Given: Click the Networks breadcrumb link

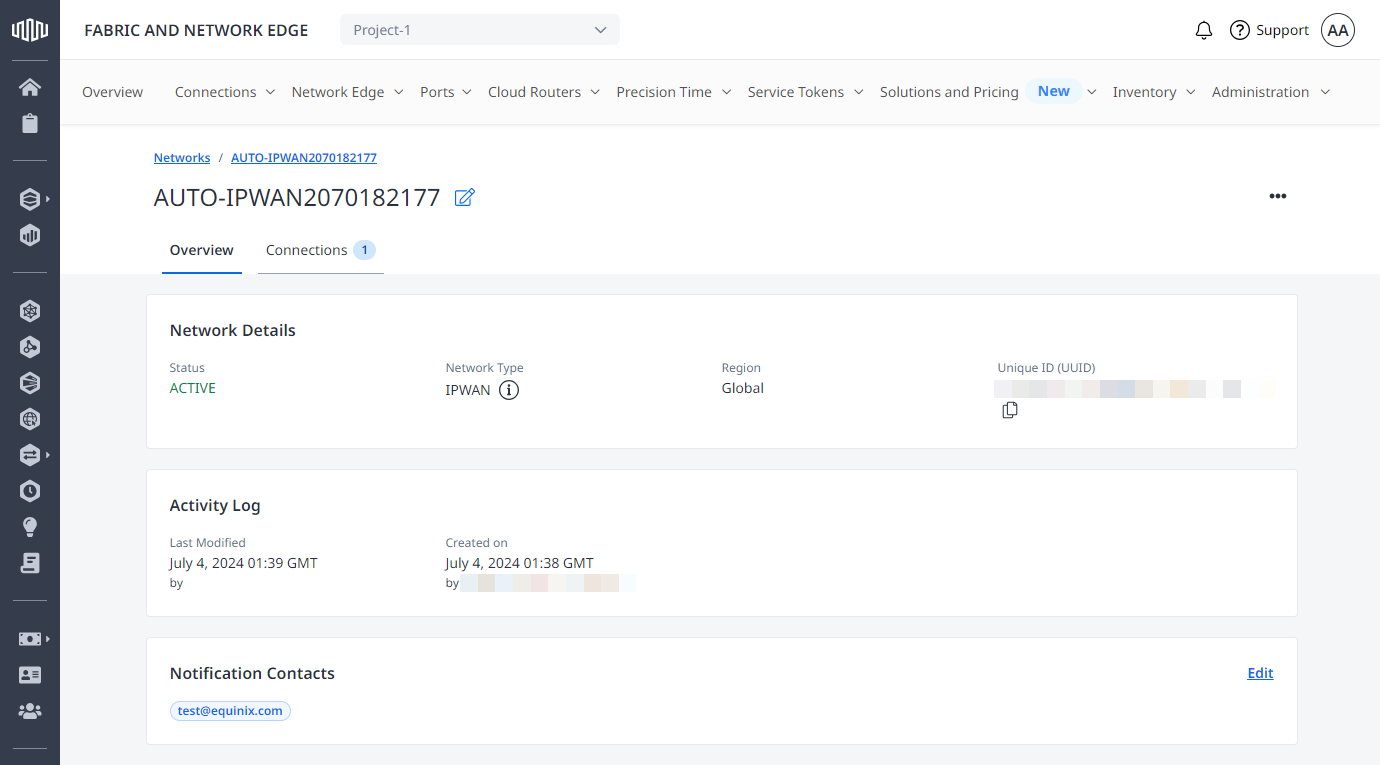Looking at the screenshot, I should (x=182, y=158).
